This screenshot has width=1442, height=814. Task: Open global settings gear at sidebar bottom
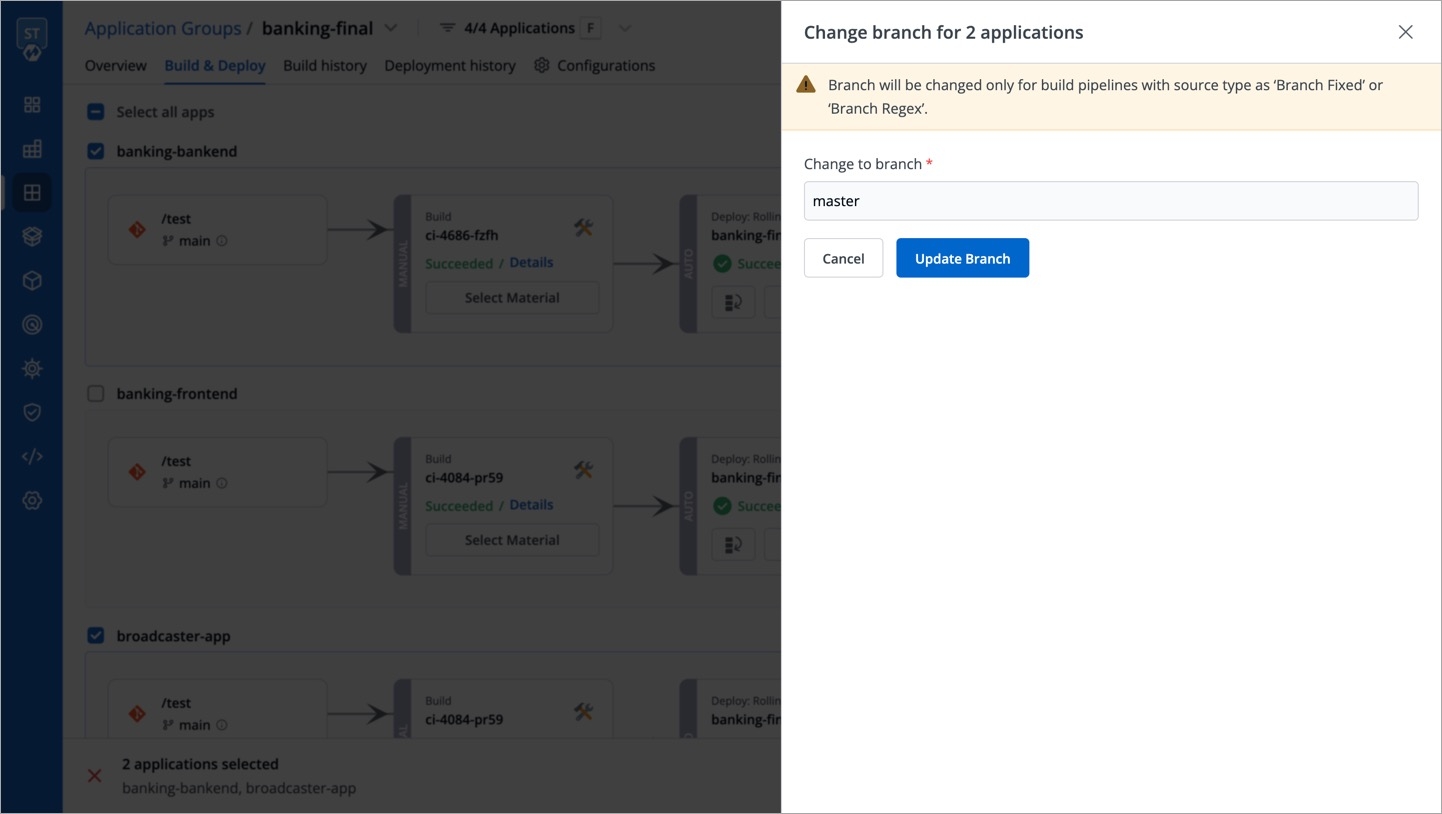click(x=32, y=501)
